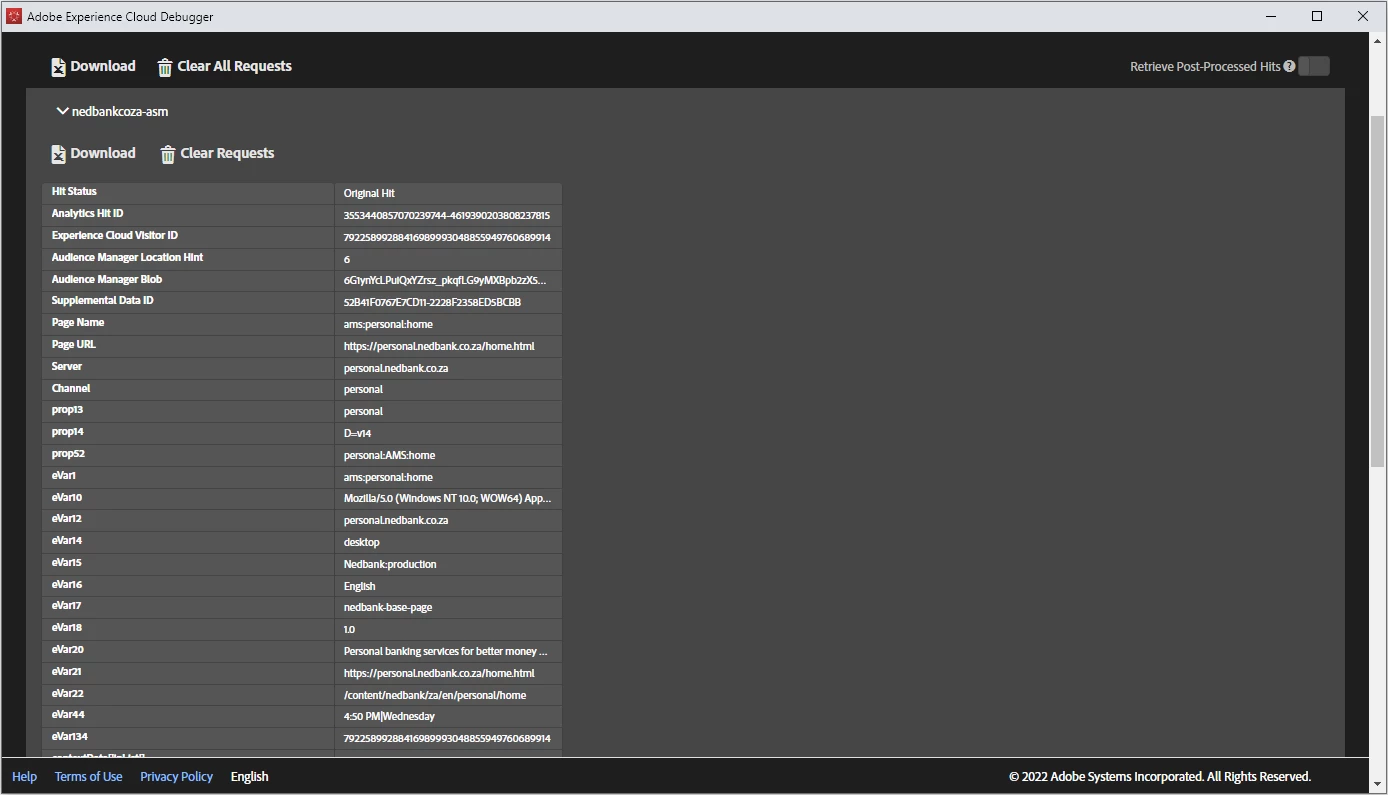Select the eVar15 value 'Nedbank:production'
The height and width of the screenshot is (795, 1388).
tap(390, 565)
